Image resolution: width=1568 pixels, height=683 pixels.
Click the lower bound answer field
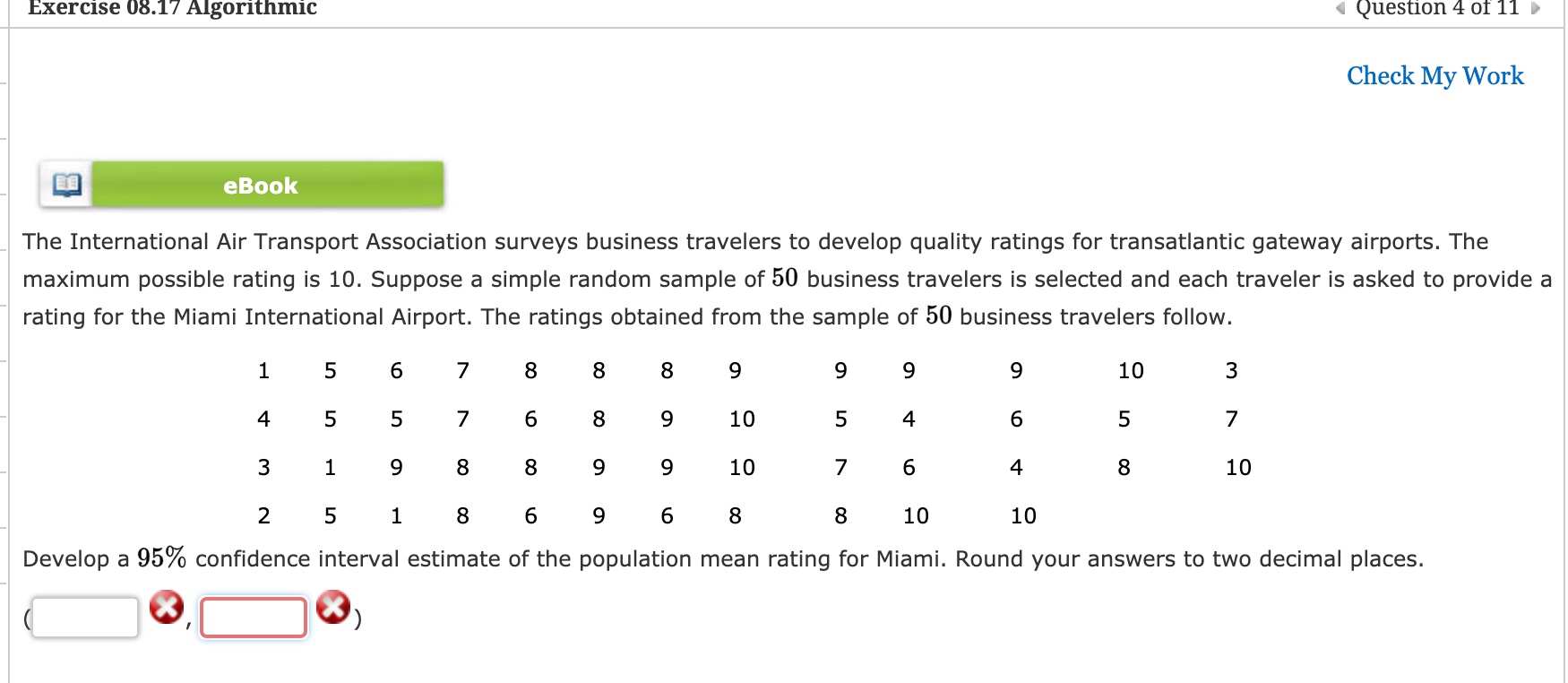[85, 618]
